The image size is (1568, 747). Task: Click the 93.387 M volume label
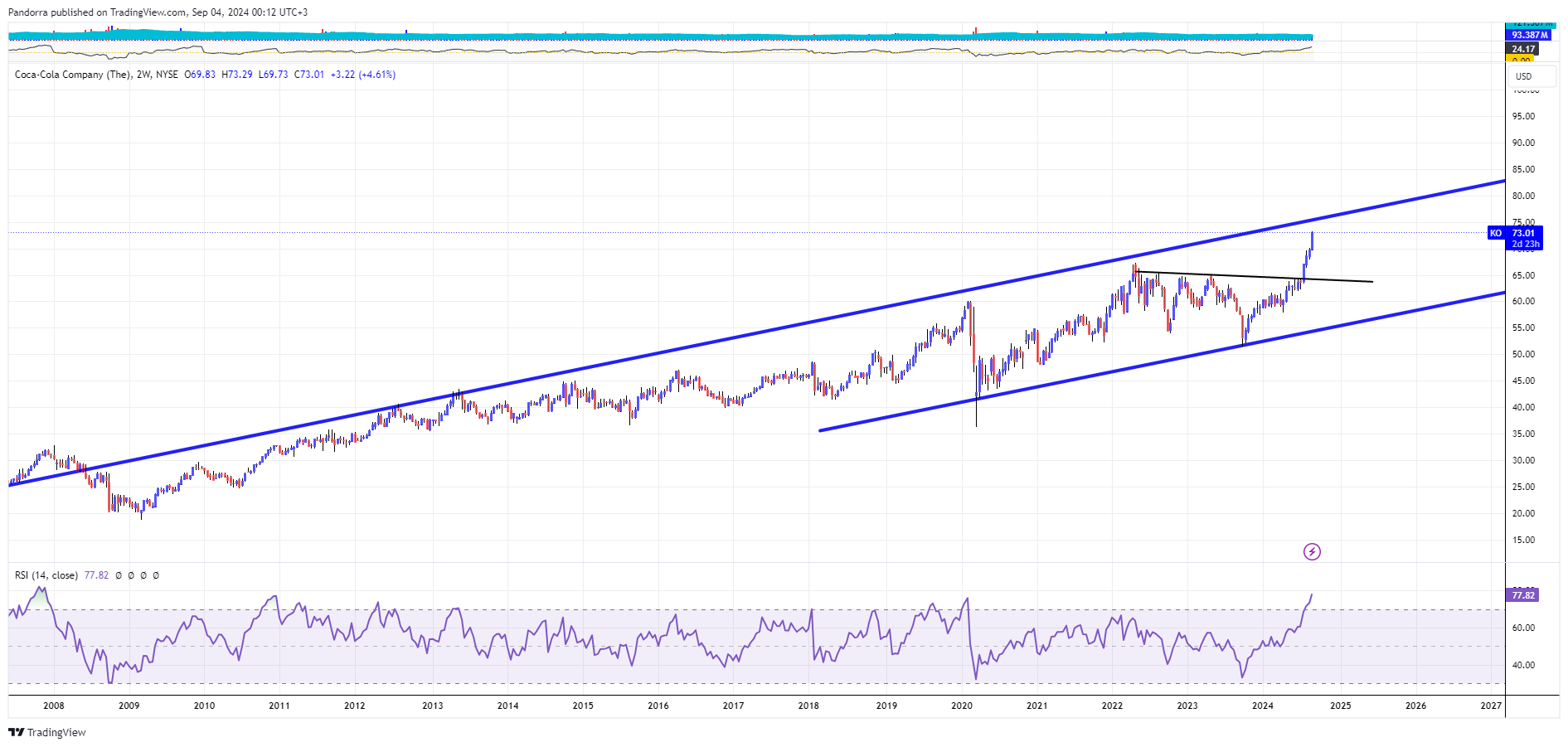click(1527, 35)
